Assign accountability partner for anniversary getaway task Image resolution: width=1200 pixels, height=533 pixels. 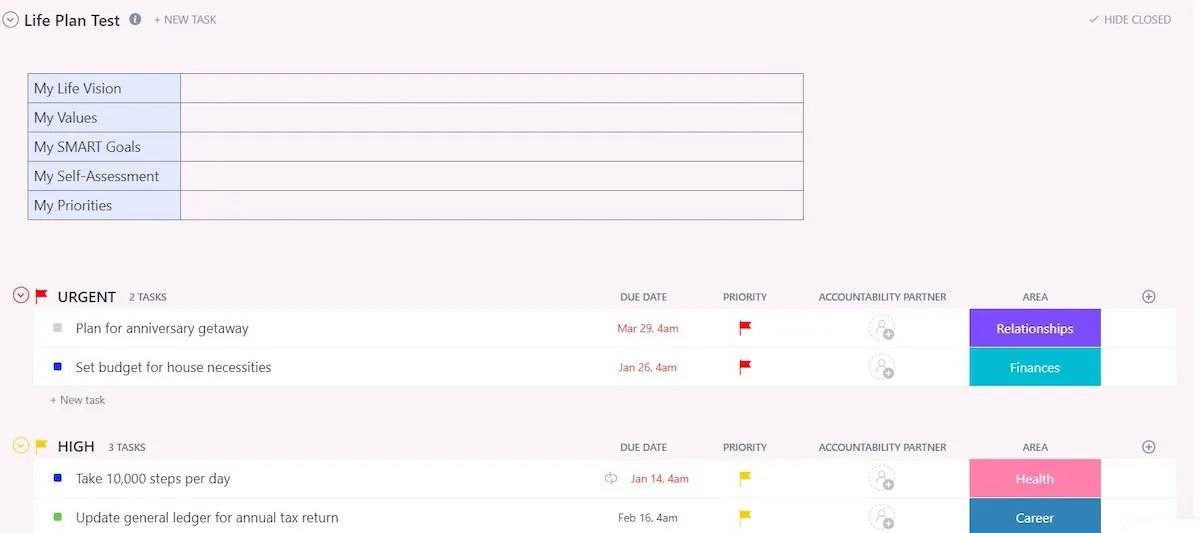pyautogui.click(x=882, y=328)
